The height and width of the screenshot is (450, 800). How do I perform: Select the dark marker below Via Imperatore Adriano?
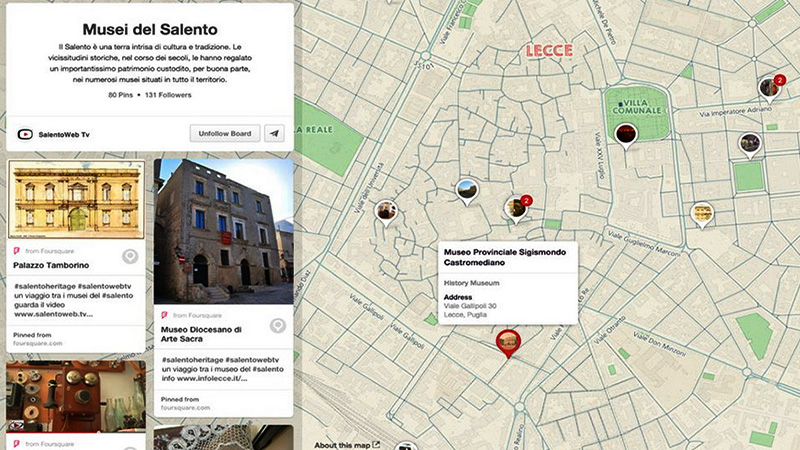(749, 145)
